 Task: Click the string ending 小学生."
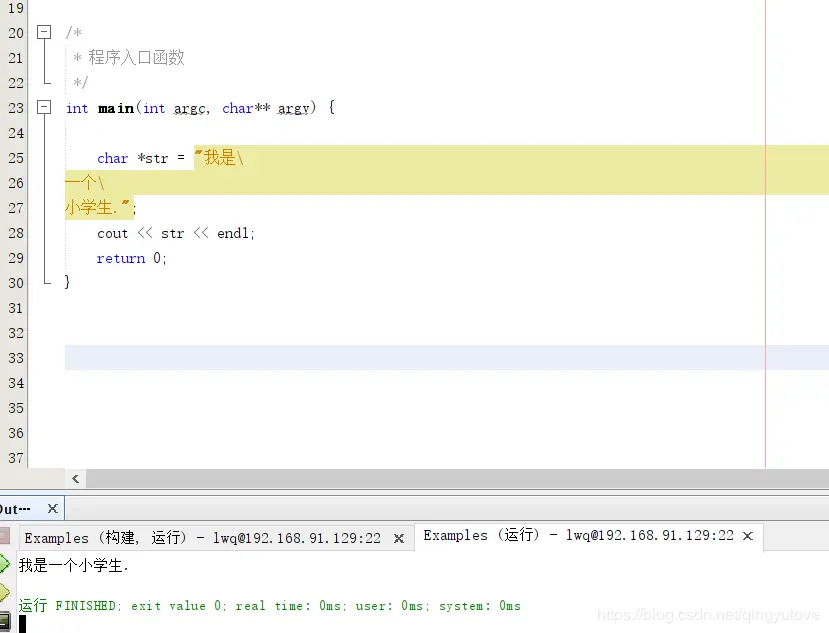tap(98, 207)
